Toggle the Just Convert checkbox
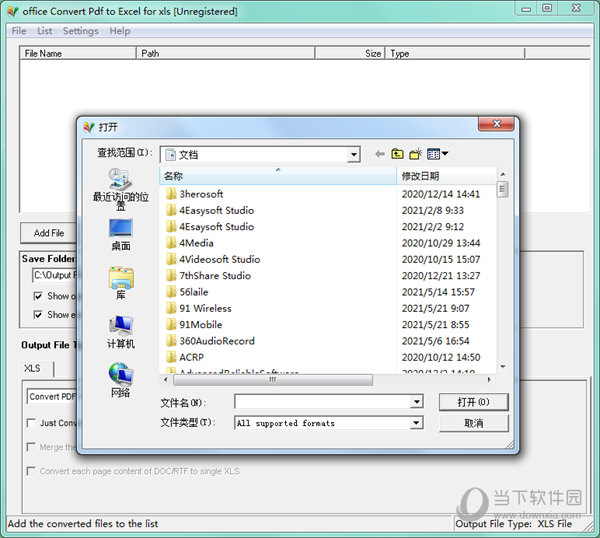 (x=31, y=423)
